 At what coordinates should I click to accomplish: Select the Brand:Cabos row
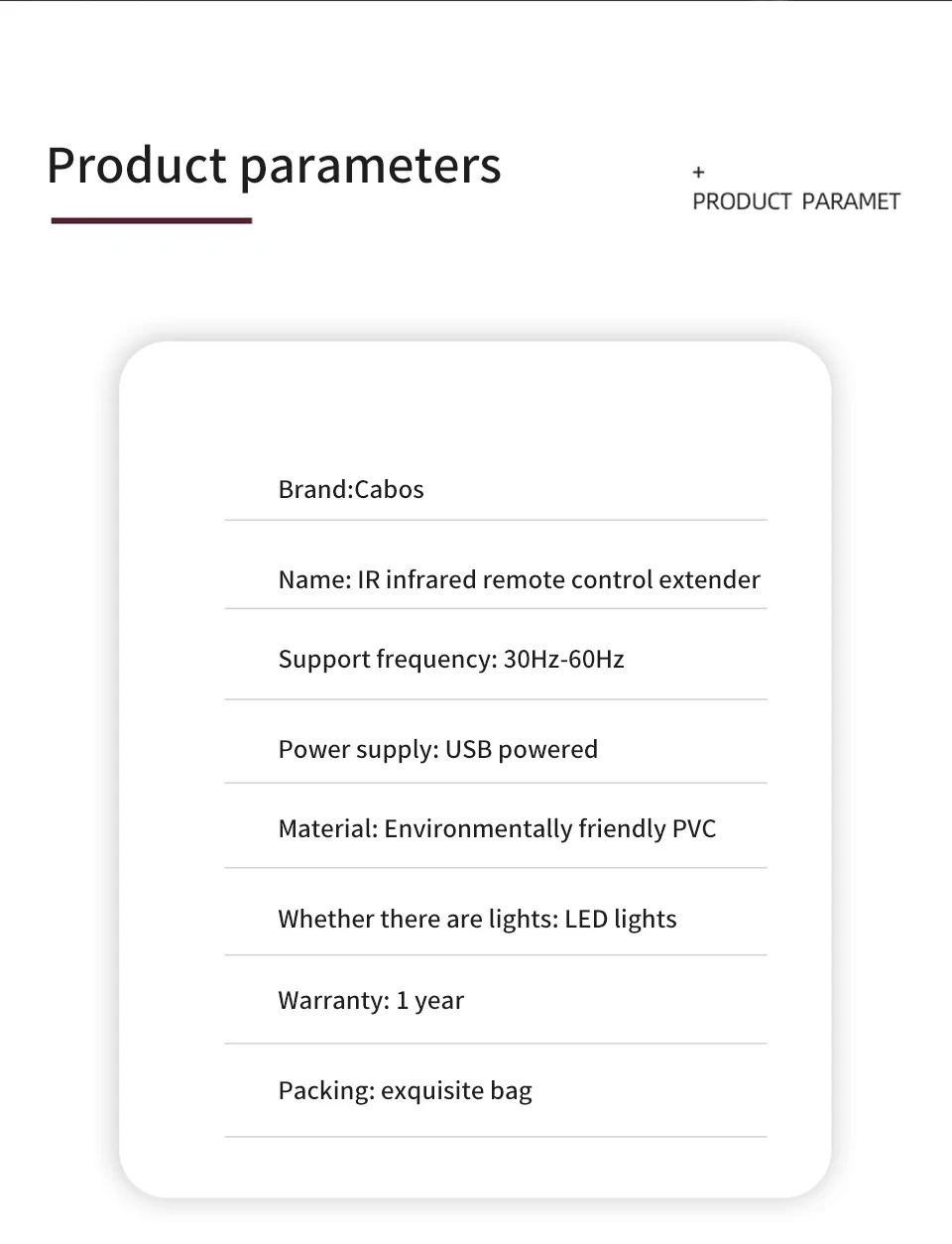coord(496,489)
